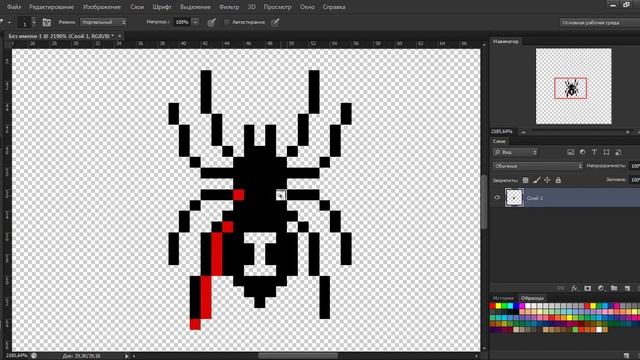The width and height of the screenshot is (640, 360).
Task: Expand the opacity slider arrow
Action: [x=195, y=22]
